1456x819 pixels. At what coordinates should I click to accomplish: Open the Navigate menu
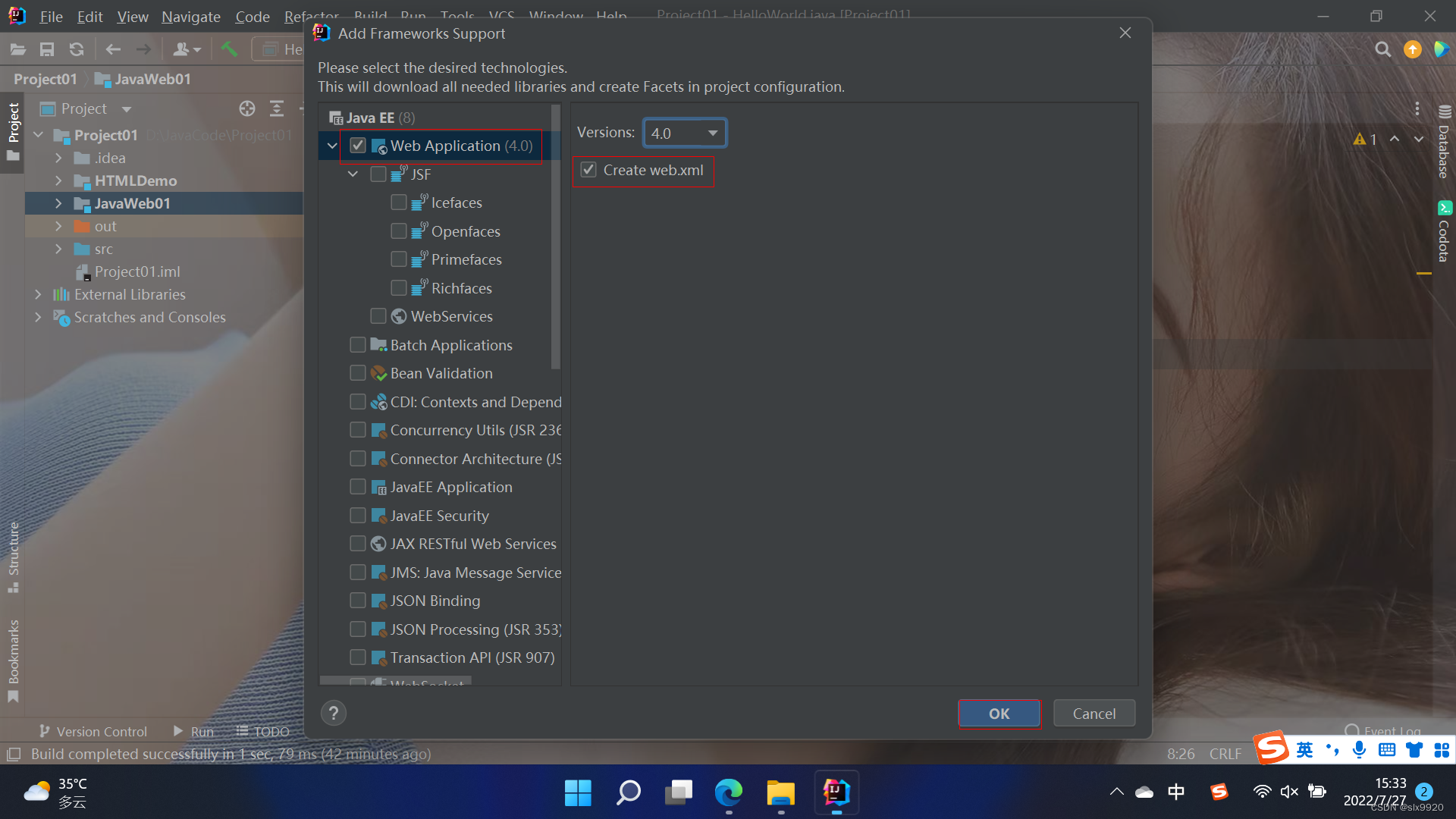191,17
